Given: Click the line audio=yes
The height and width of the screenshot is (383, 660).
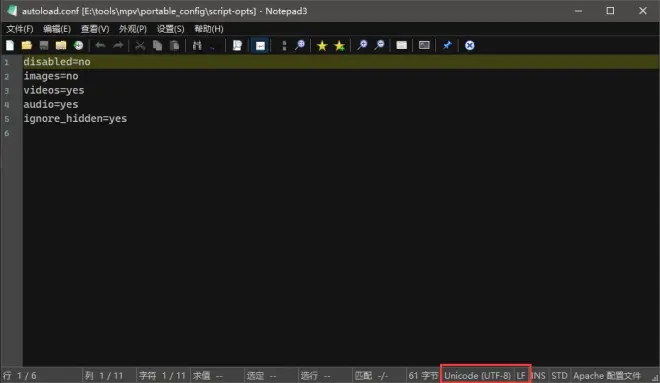Looking at the screenshot, I should (51, 104).
